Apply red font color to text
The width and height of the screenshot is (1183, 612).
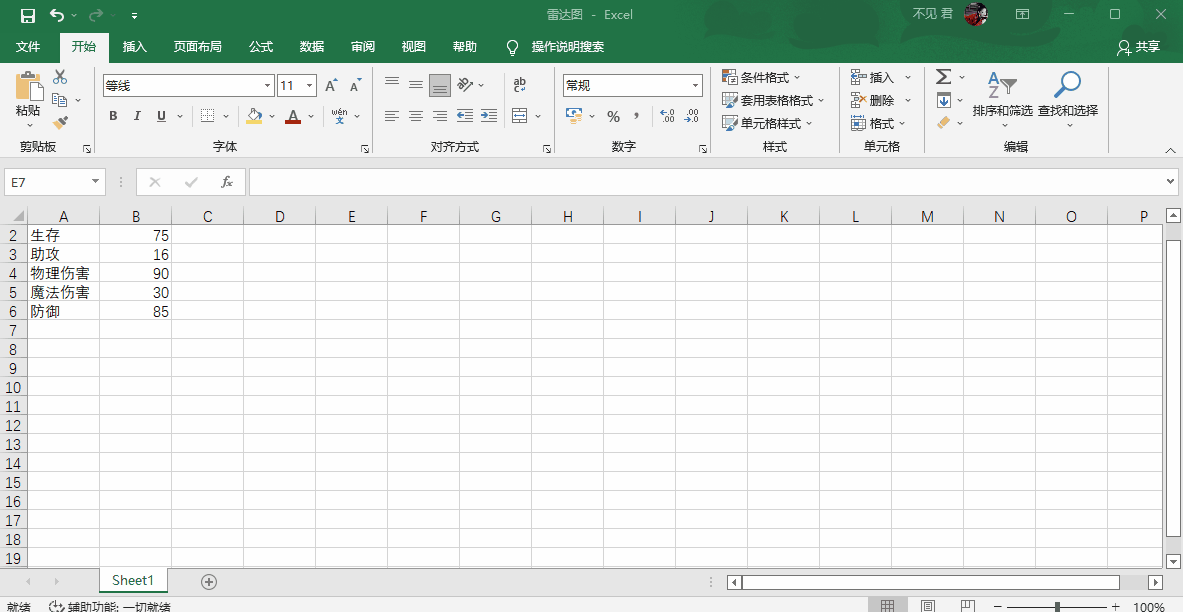pos(293,116)
